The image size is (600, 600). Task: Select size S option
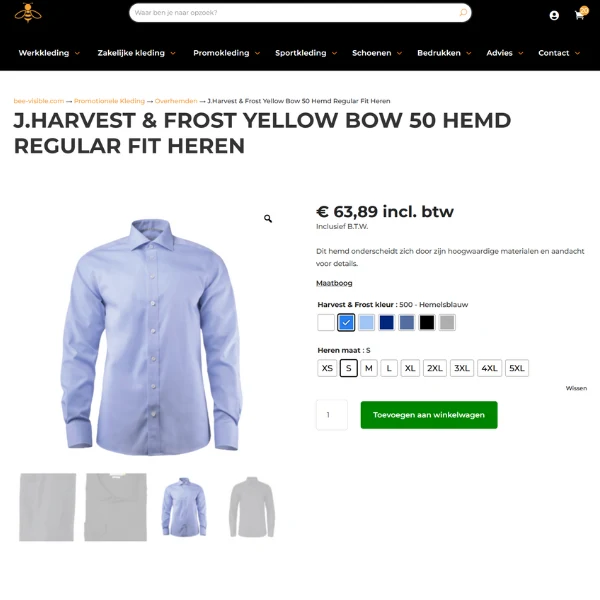coord(348,368)
